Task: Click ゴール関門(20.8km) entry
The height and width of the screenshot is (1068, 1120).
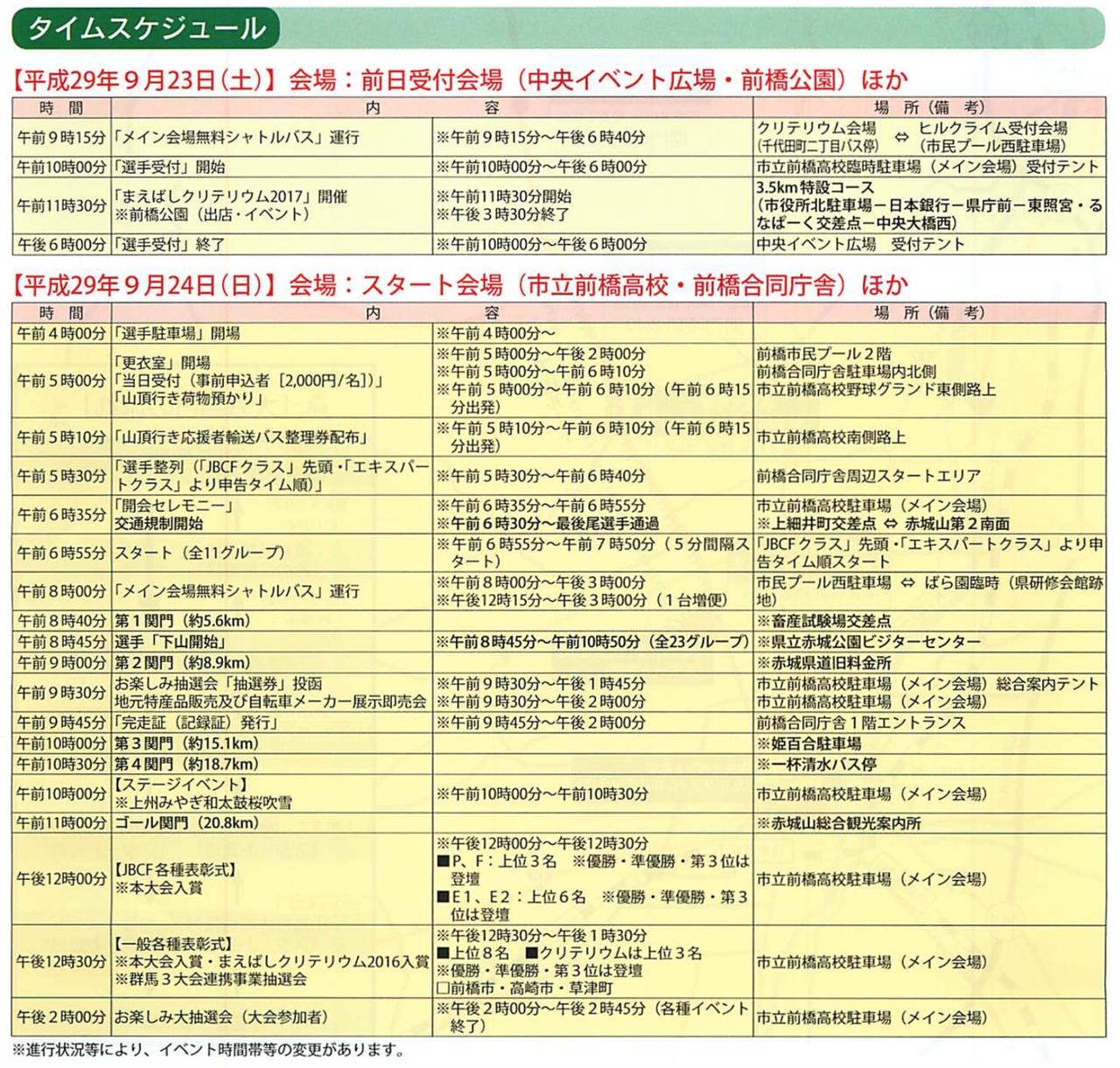Action: pos(186,824)
